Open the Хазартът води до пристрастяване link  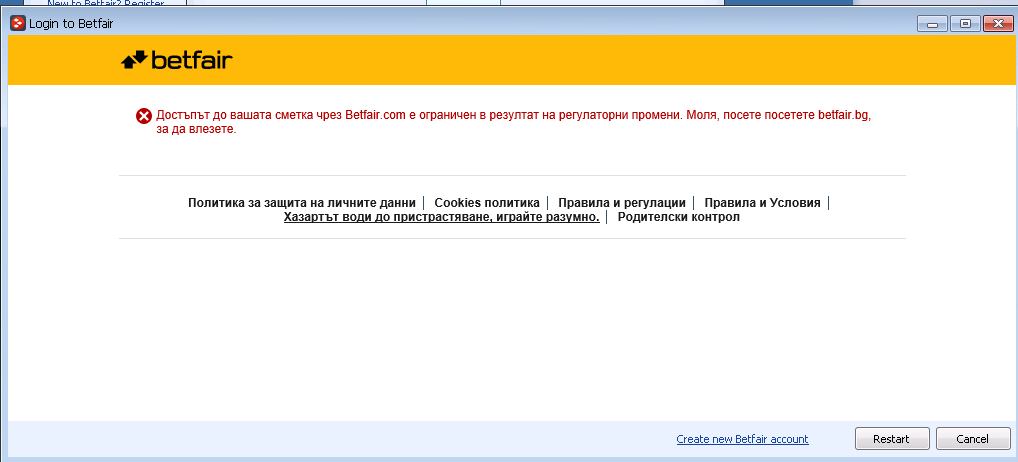(x=441, y=217)
